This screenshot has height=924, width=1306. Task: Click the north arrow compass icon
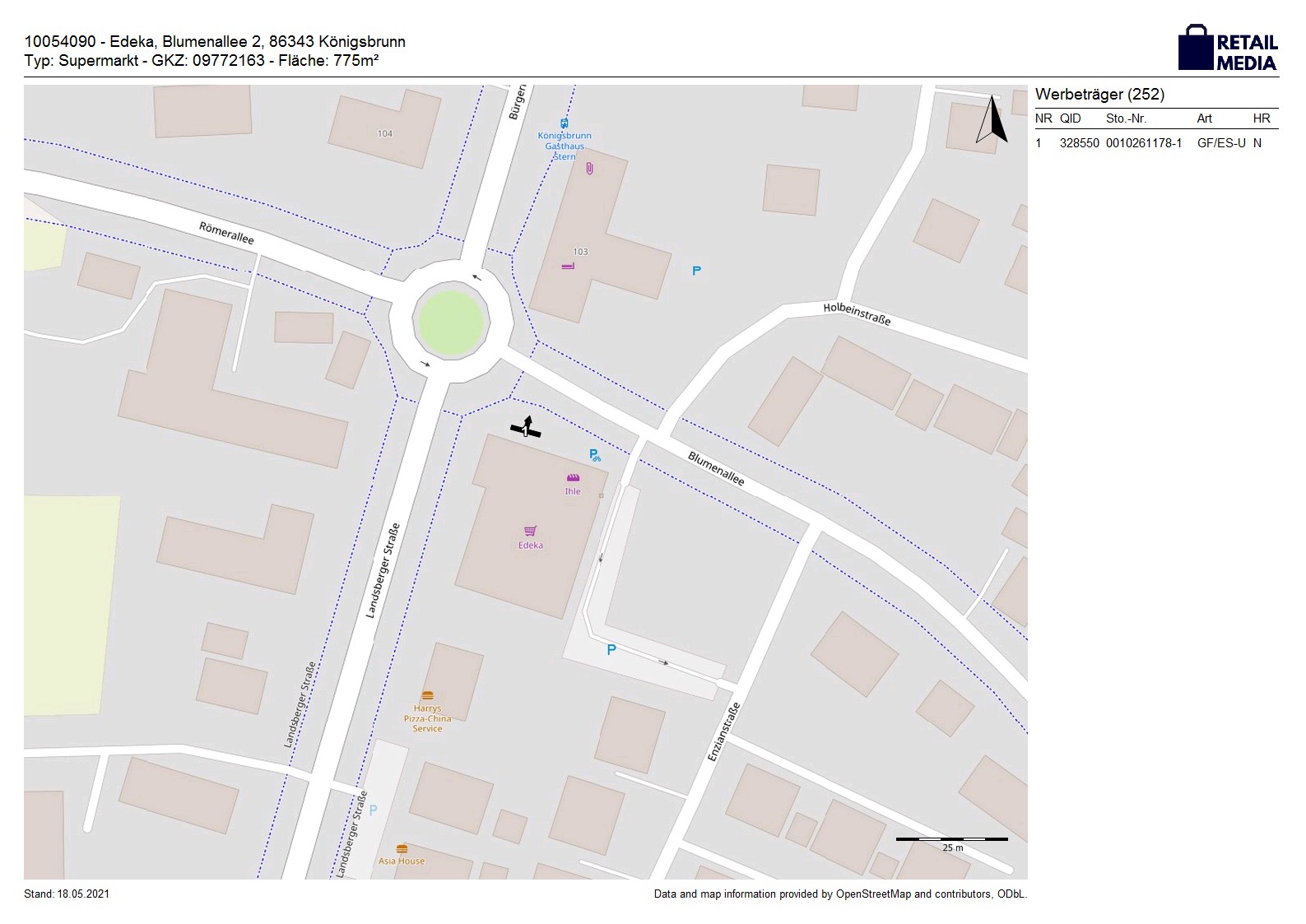click(x=992, y=121)
